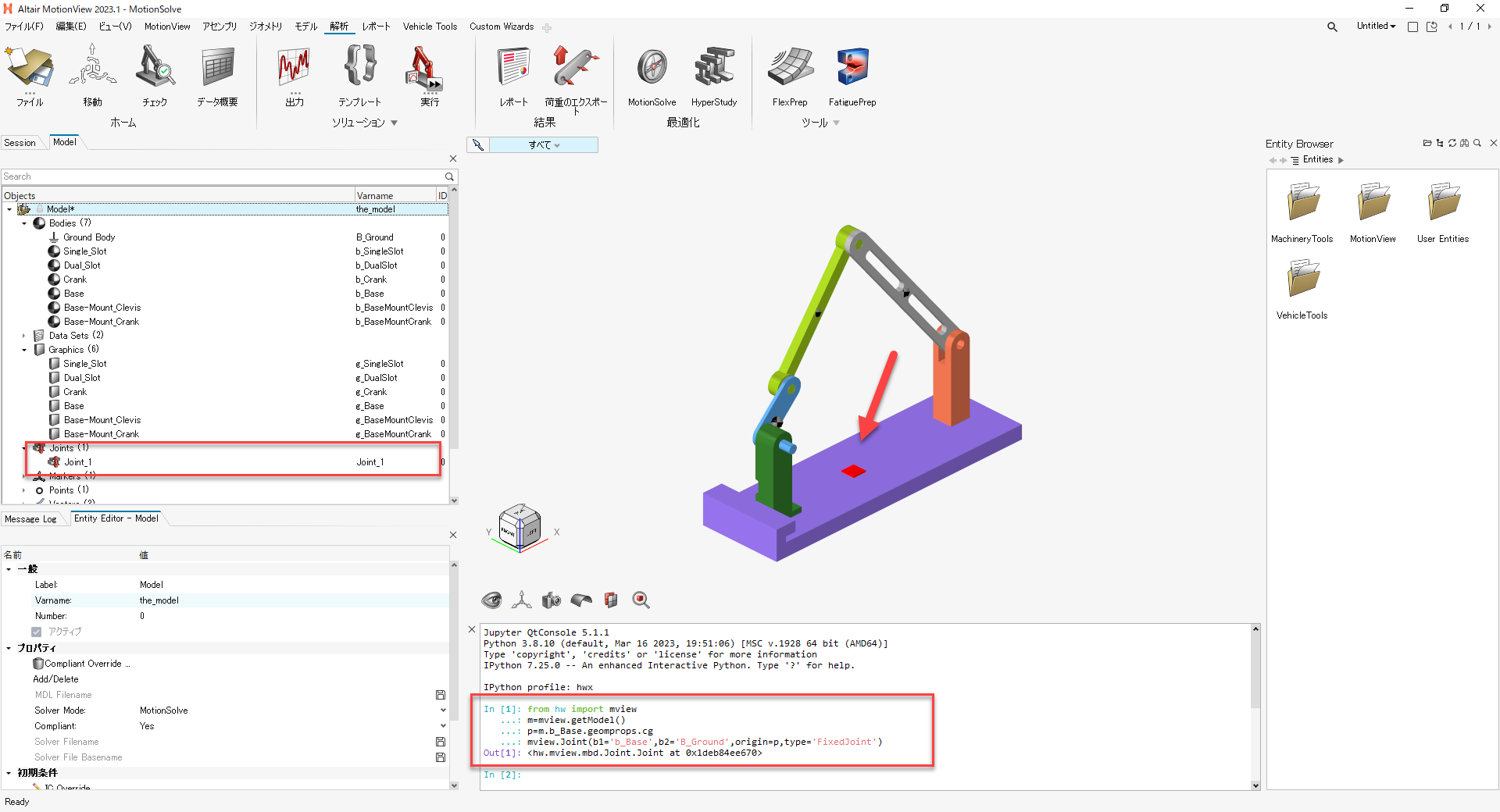The width and height of the screenshot is (1500, 812).
Task: Browse for MDL Filename file
Action: point(441,695)
